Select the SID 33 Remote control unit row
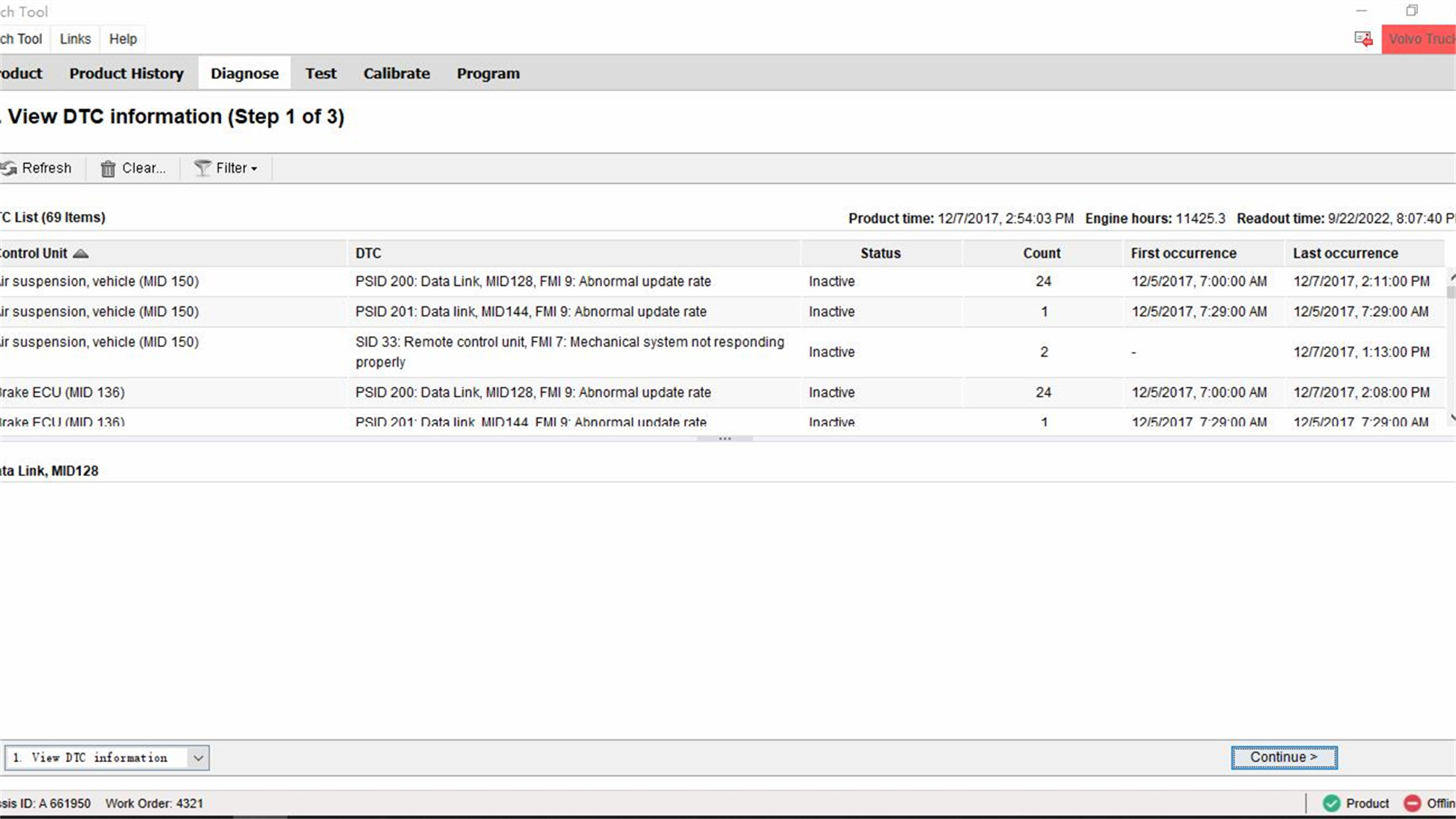Viewport: 1456px width, 819px height. pyautogui.click(x=722, y=352)
